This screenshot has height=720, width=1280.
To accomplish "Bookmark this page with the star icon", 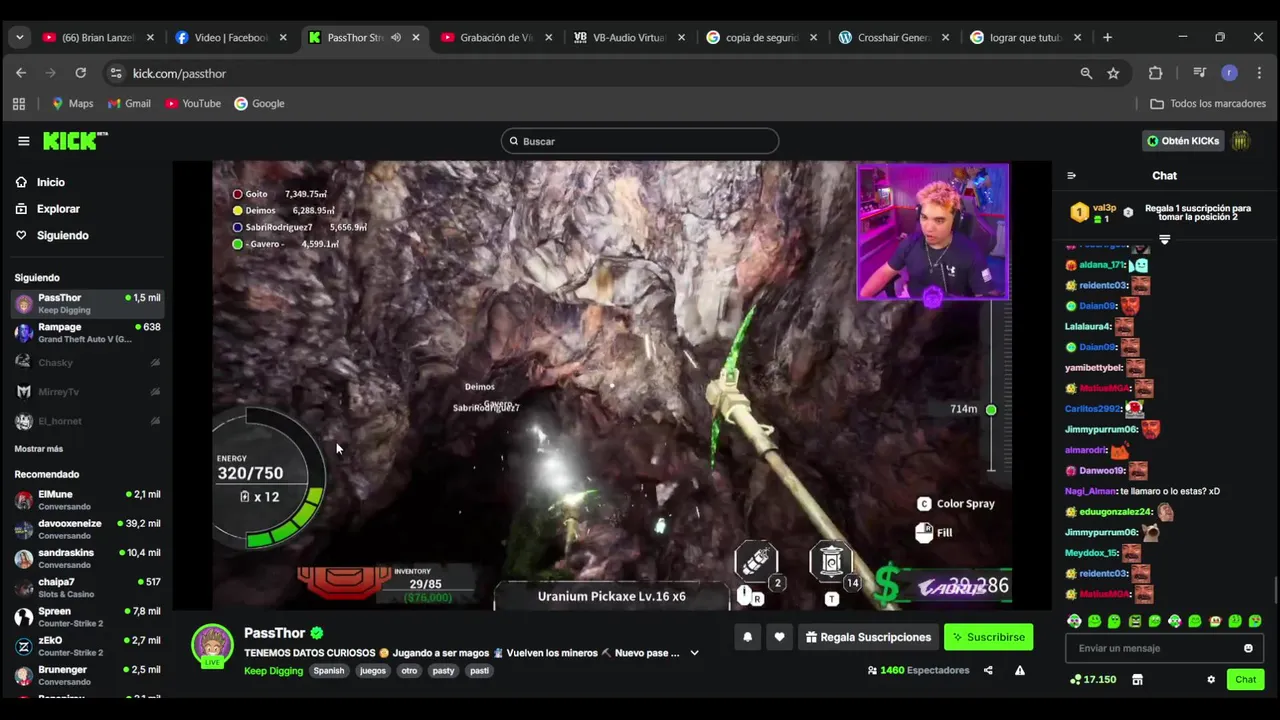I will pyautogui.click(x=1113, y=73).
